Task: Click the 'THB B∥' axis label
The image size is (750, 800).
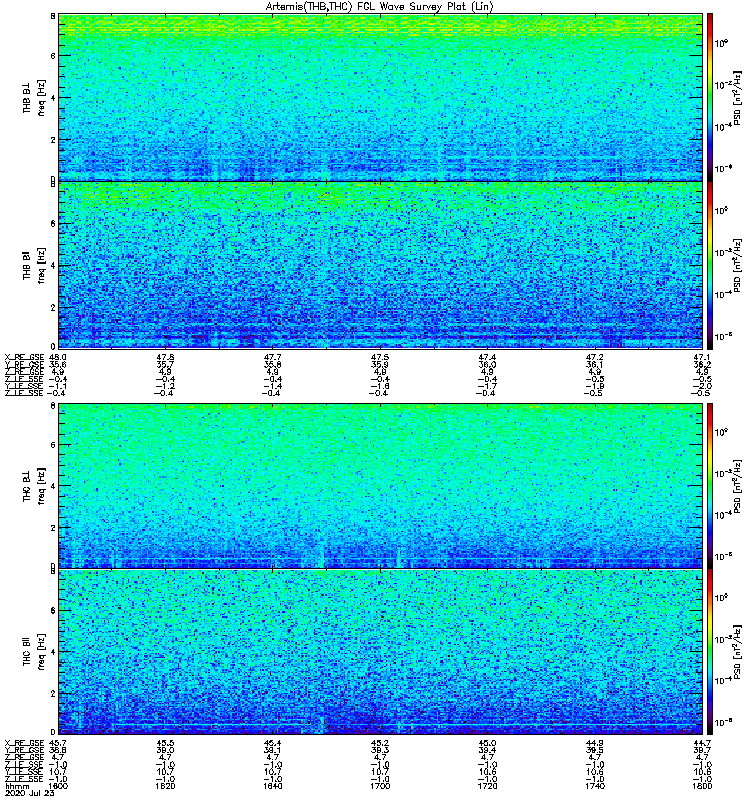Action: pyautogui.click(x=27, y=265)
